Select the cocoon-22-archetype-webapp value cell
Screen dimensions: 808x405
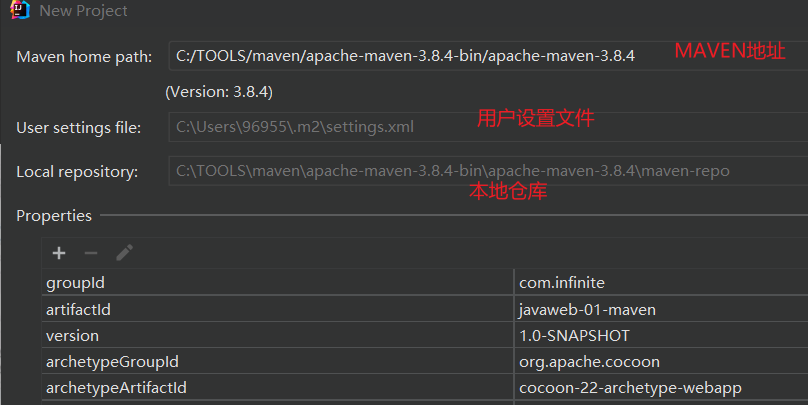click(x=661, y=387)
